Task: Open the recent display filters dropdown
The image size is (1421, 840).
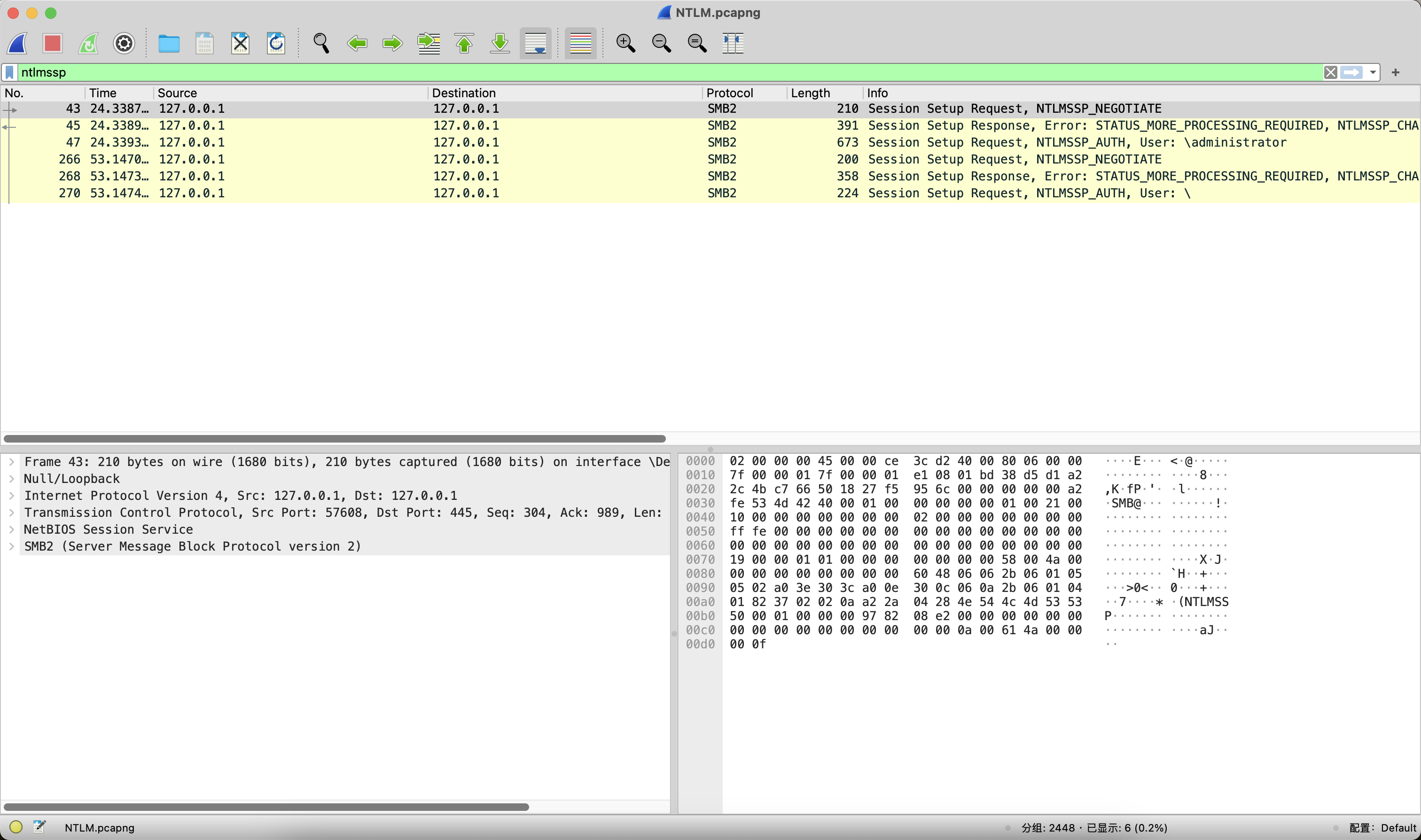Action: 1373,72
